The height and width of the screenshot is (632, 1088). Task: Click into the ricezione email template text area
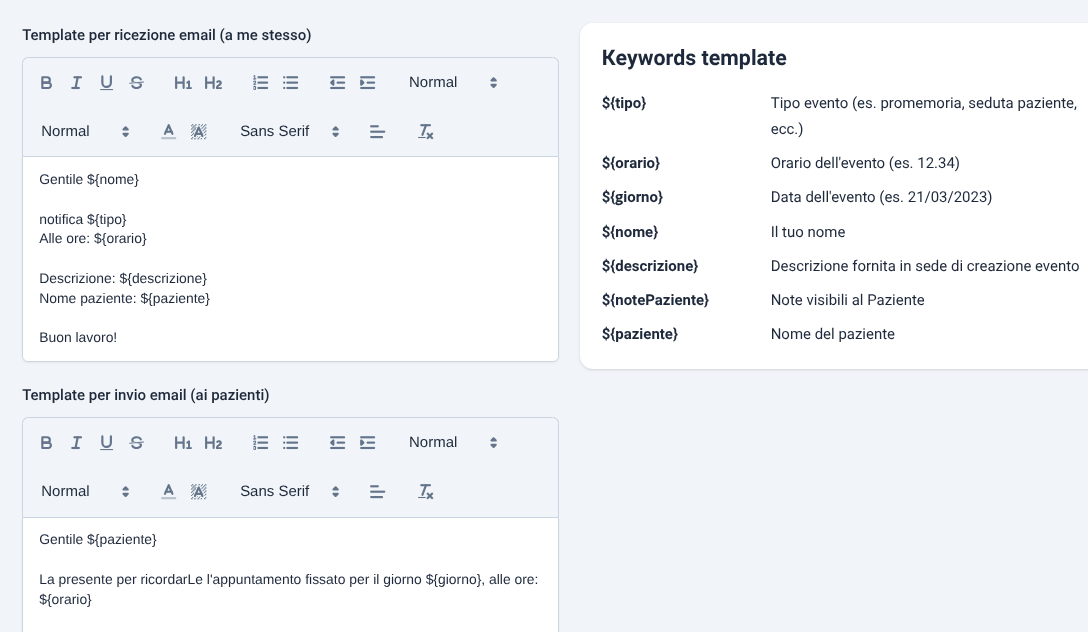290,259
